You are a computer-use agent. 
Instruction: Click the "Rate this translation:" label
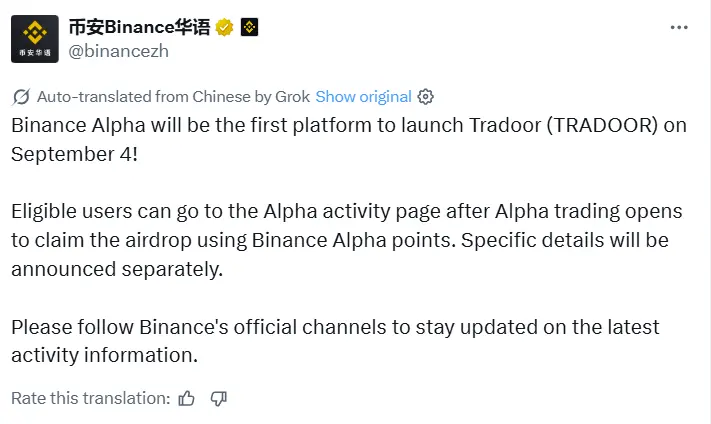coord(91,398)
